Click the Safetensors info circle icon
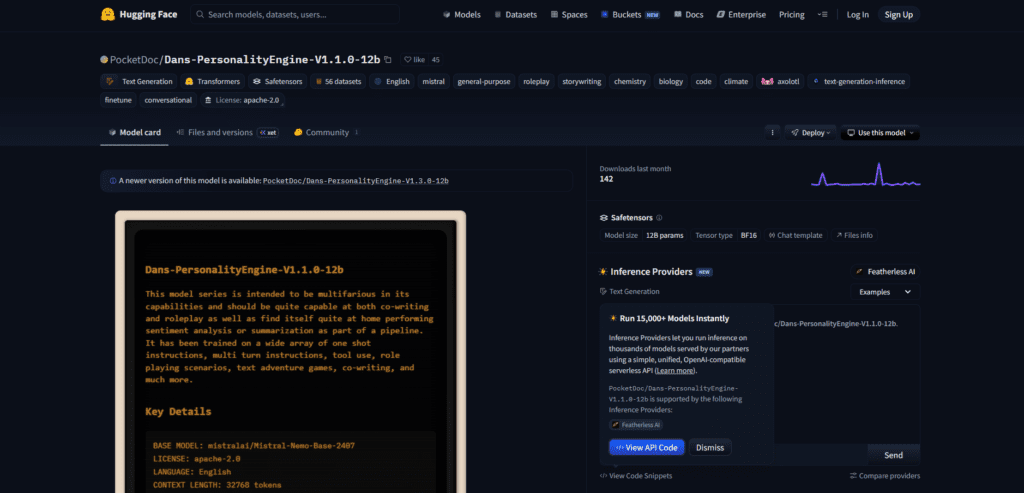 pos(659,217)
